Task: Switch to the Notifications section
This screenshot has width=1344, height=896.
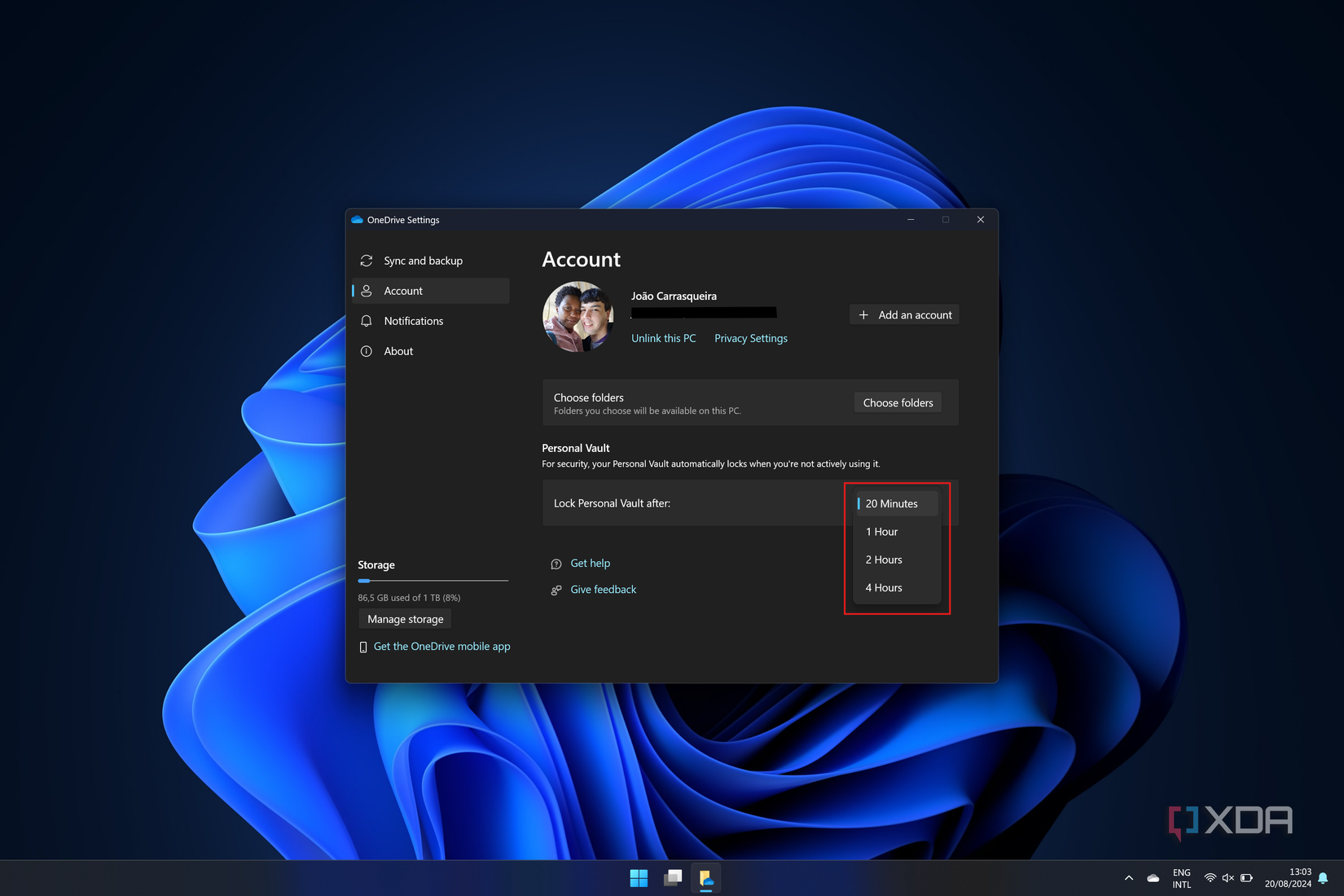Action: [413, 321]
